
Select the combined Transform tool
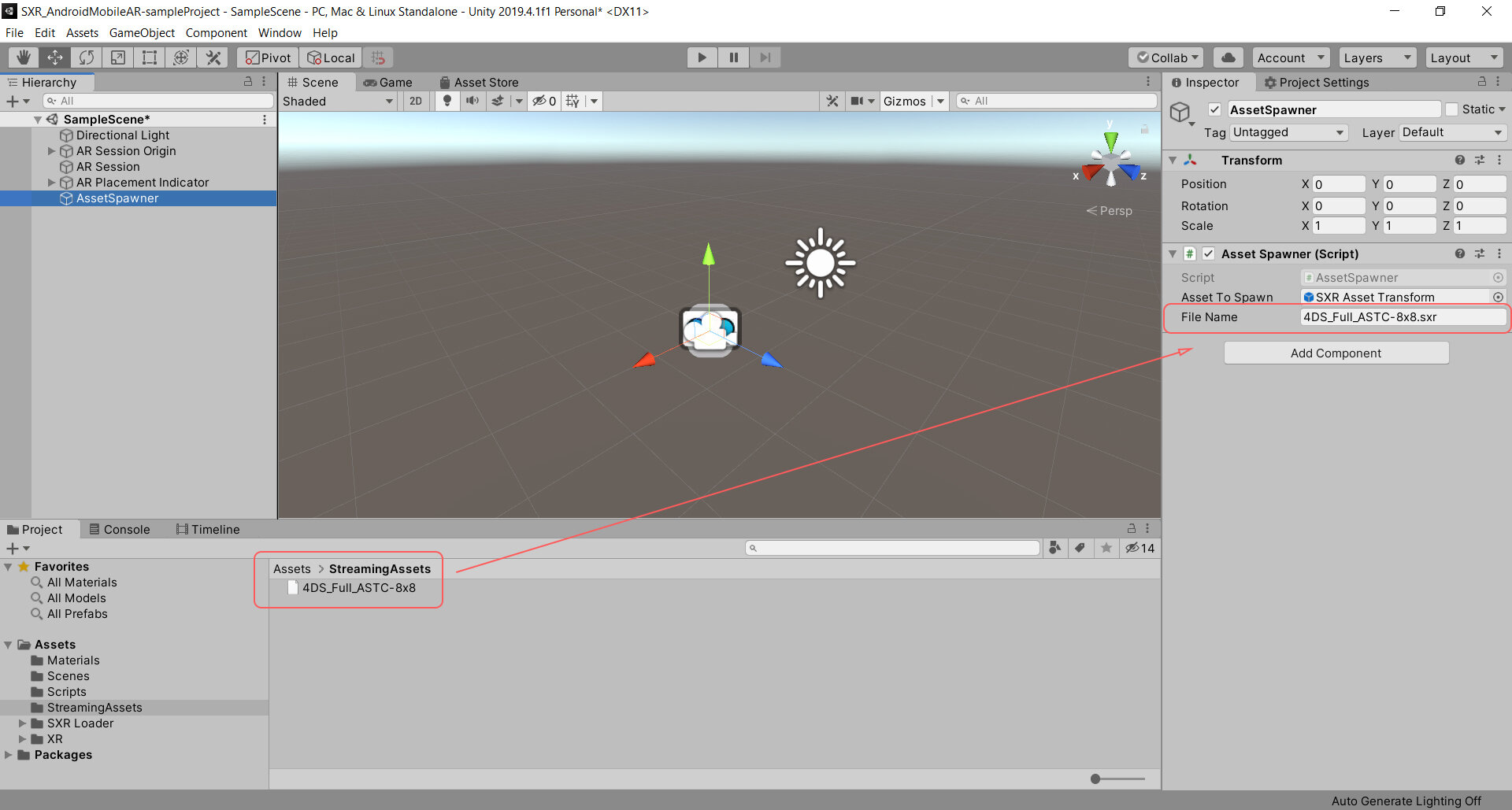[x=181, y=57]
